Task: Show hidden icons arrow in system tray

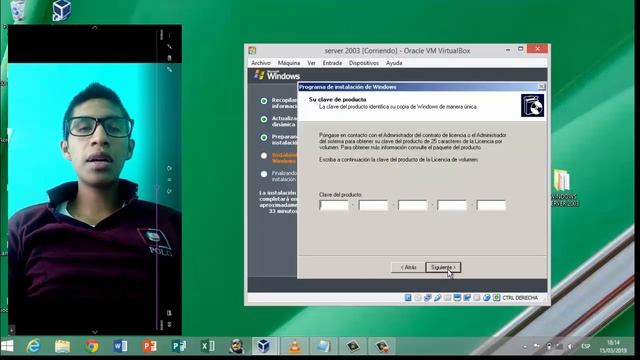Action: click(x=525, y=347)
